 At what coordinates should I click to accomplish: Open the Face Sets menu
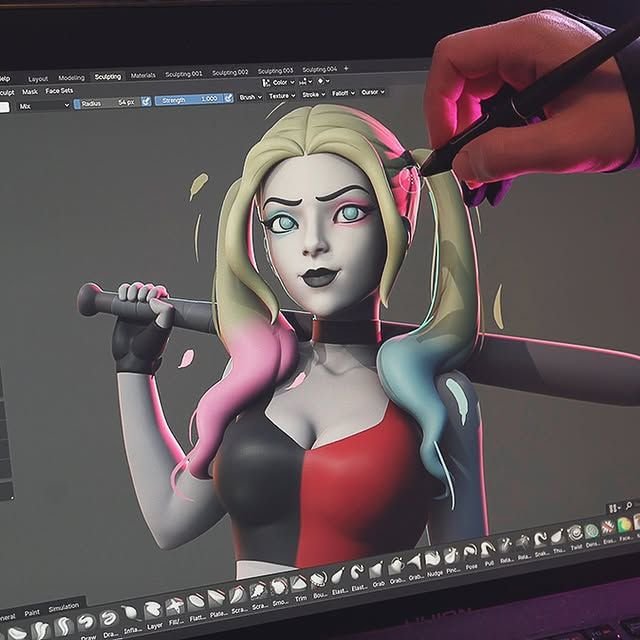pyautogui.click(x=59, y=91)
